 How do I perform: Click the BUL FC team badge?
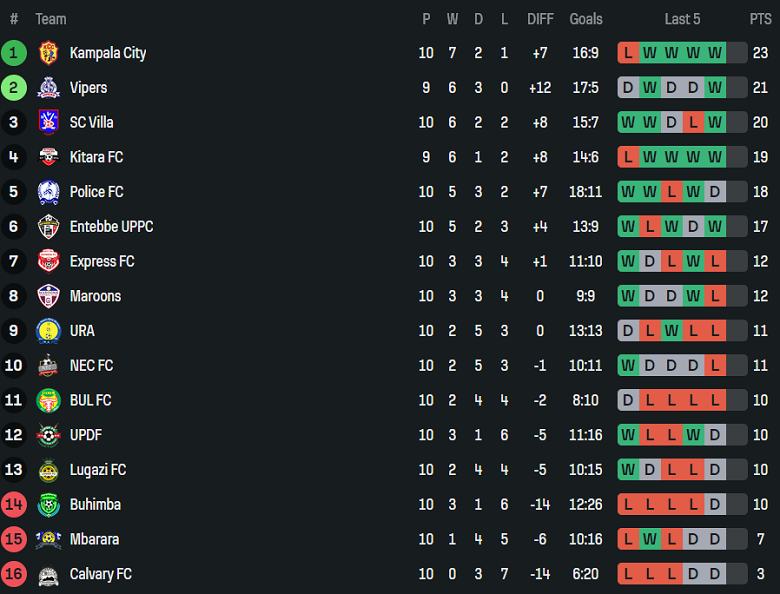point(47,400)
